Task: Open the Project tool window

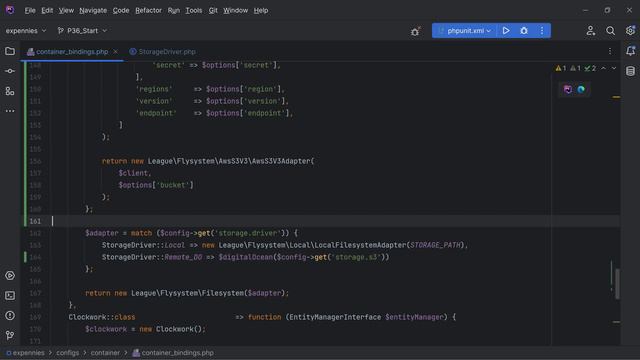Action: pyautogui.click(x=10, y=51)
